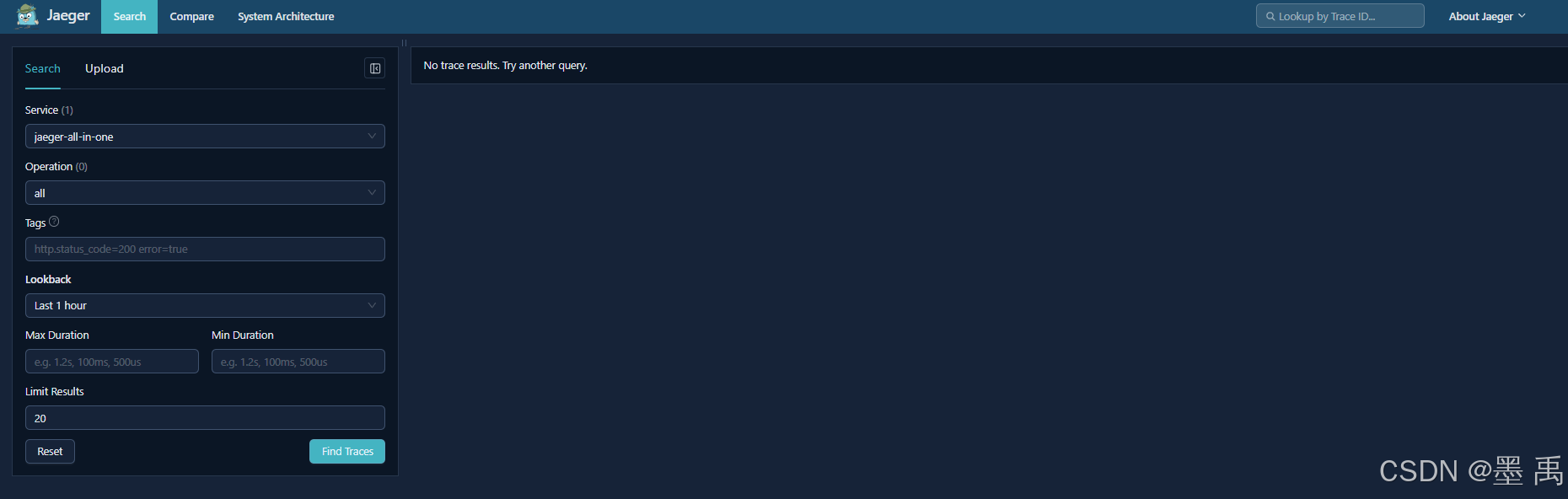Click the Jaeger brand name link
The image size is (1568, 499).
(68, 15)
